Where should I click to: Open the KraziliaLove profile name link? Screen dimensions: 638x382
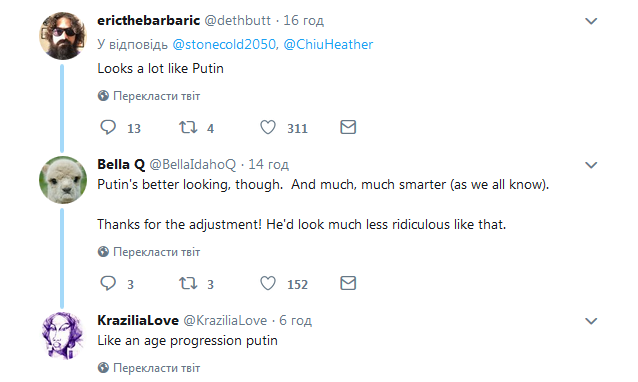point(138,321)
